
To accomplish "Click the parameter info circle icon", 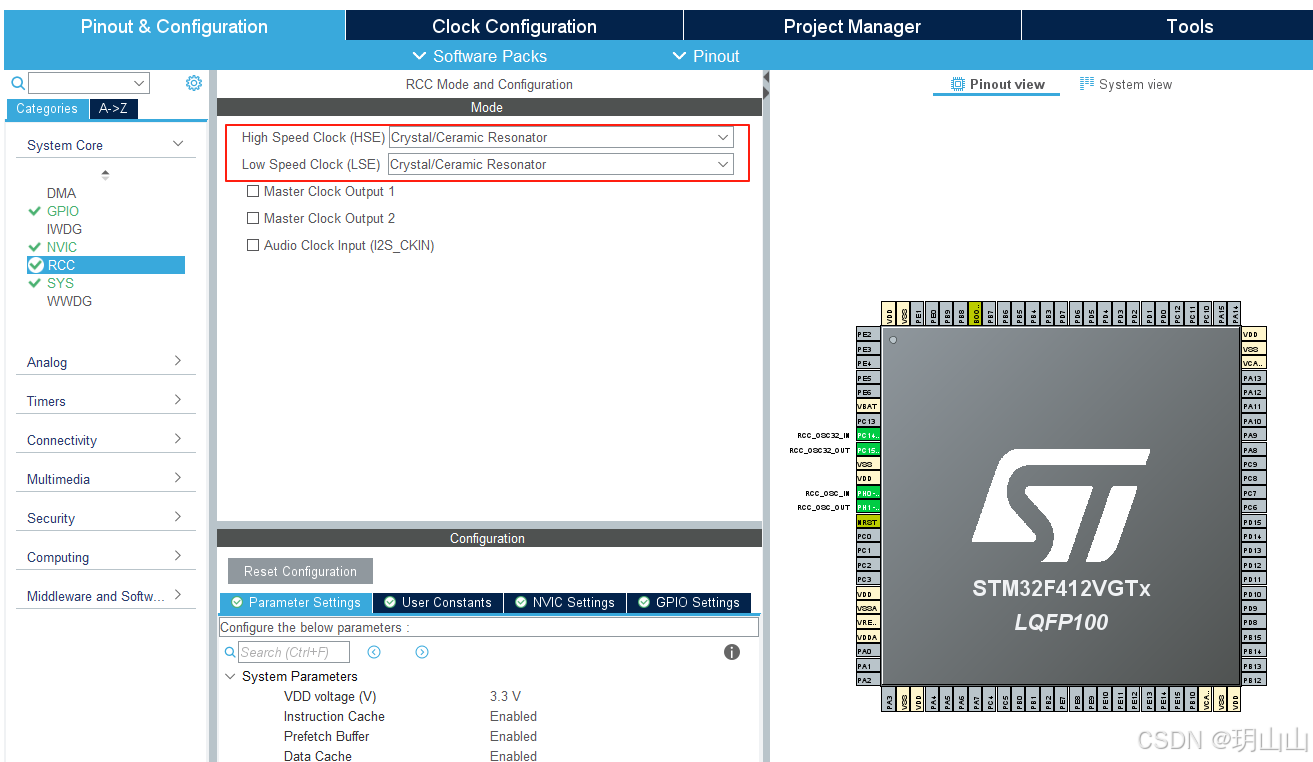I will click(x=731, y=651).
